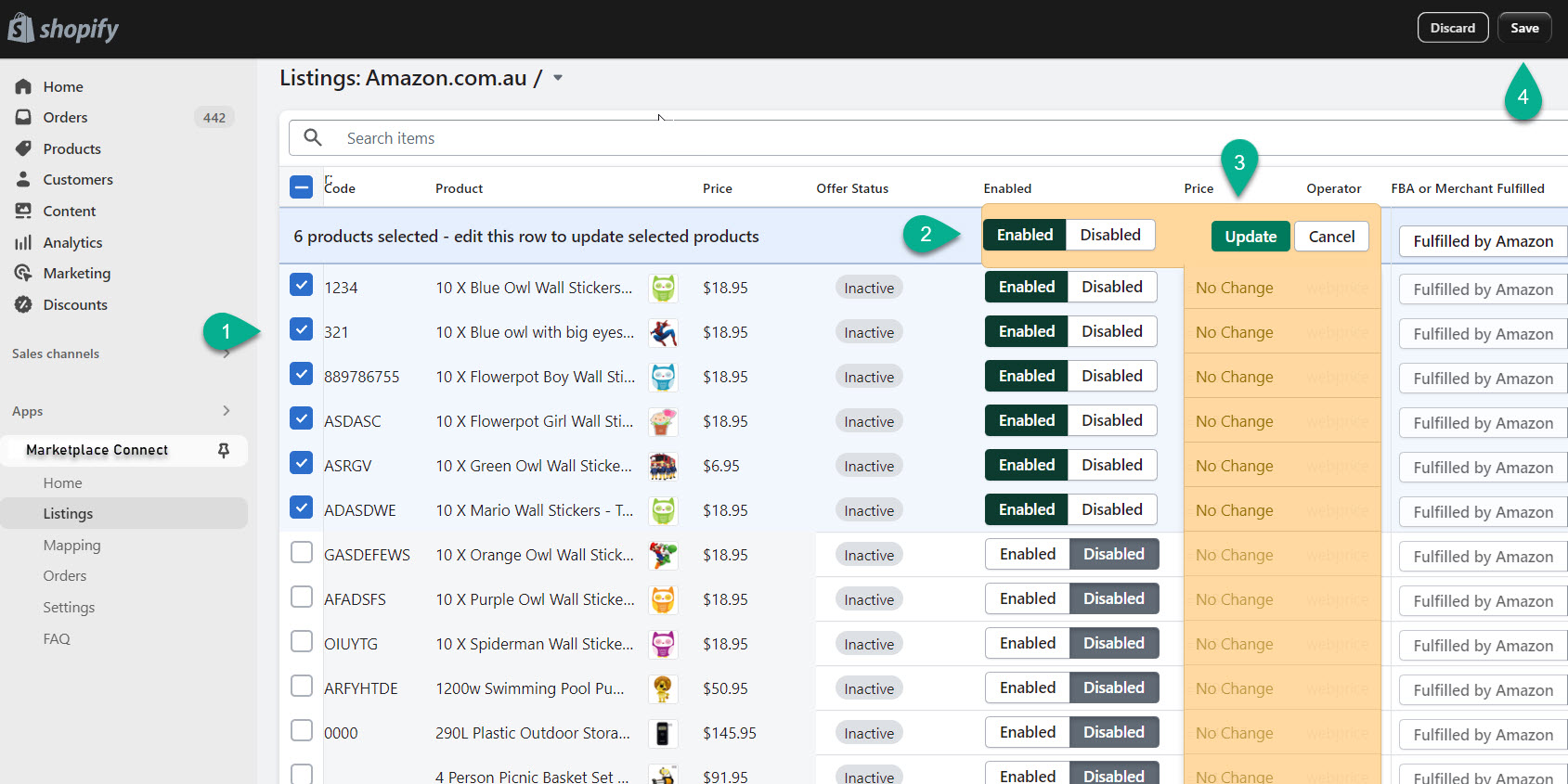This screenshot has width=1568, height=784.
Task: Click the Customers person icon
Action: tap(23, 179)
